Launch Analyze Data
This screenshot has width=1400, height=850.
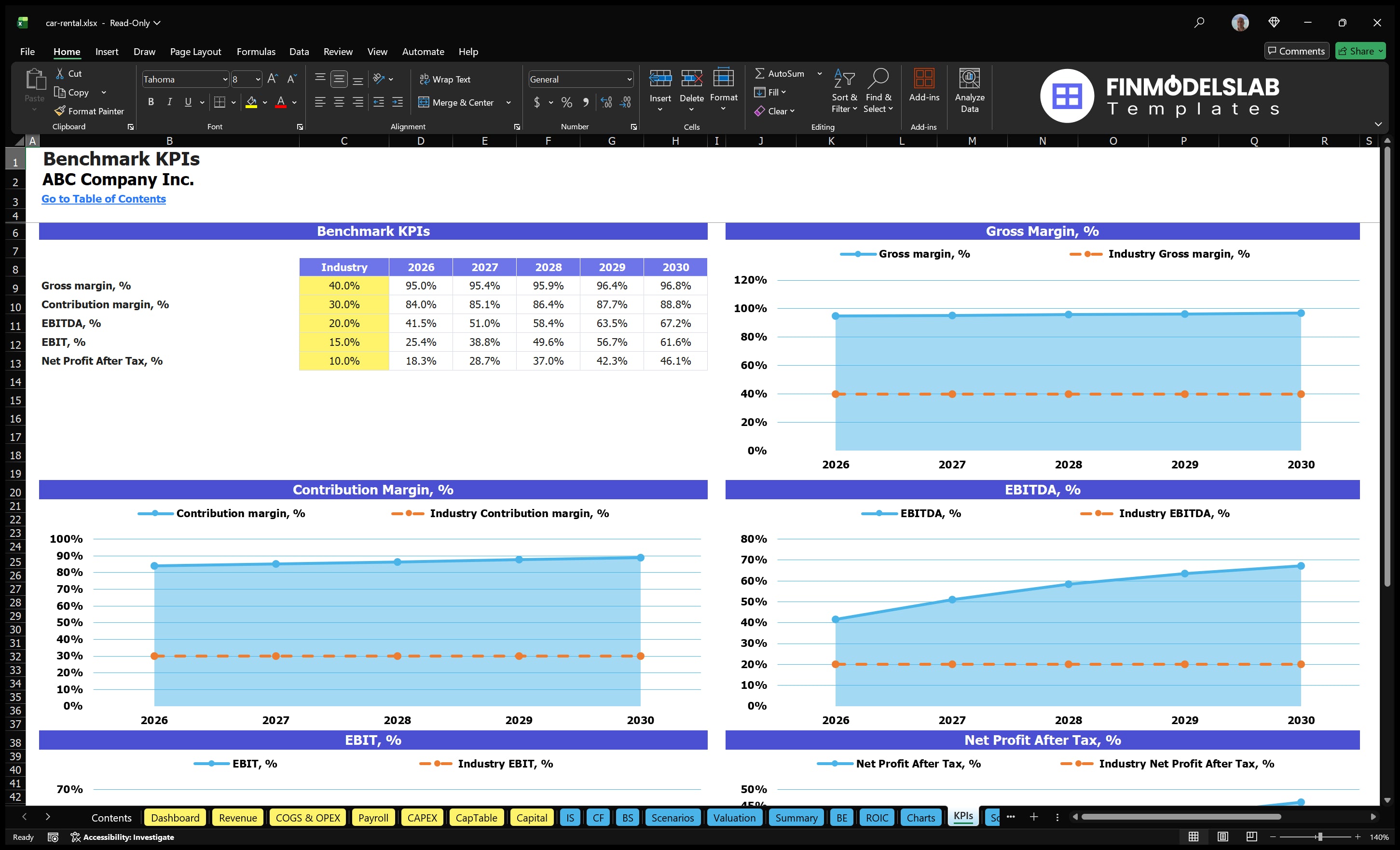pyautogui.click(x=969, y=91)
